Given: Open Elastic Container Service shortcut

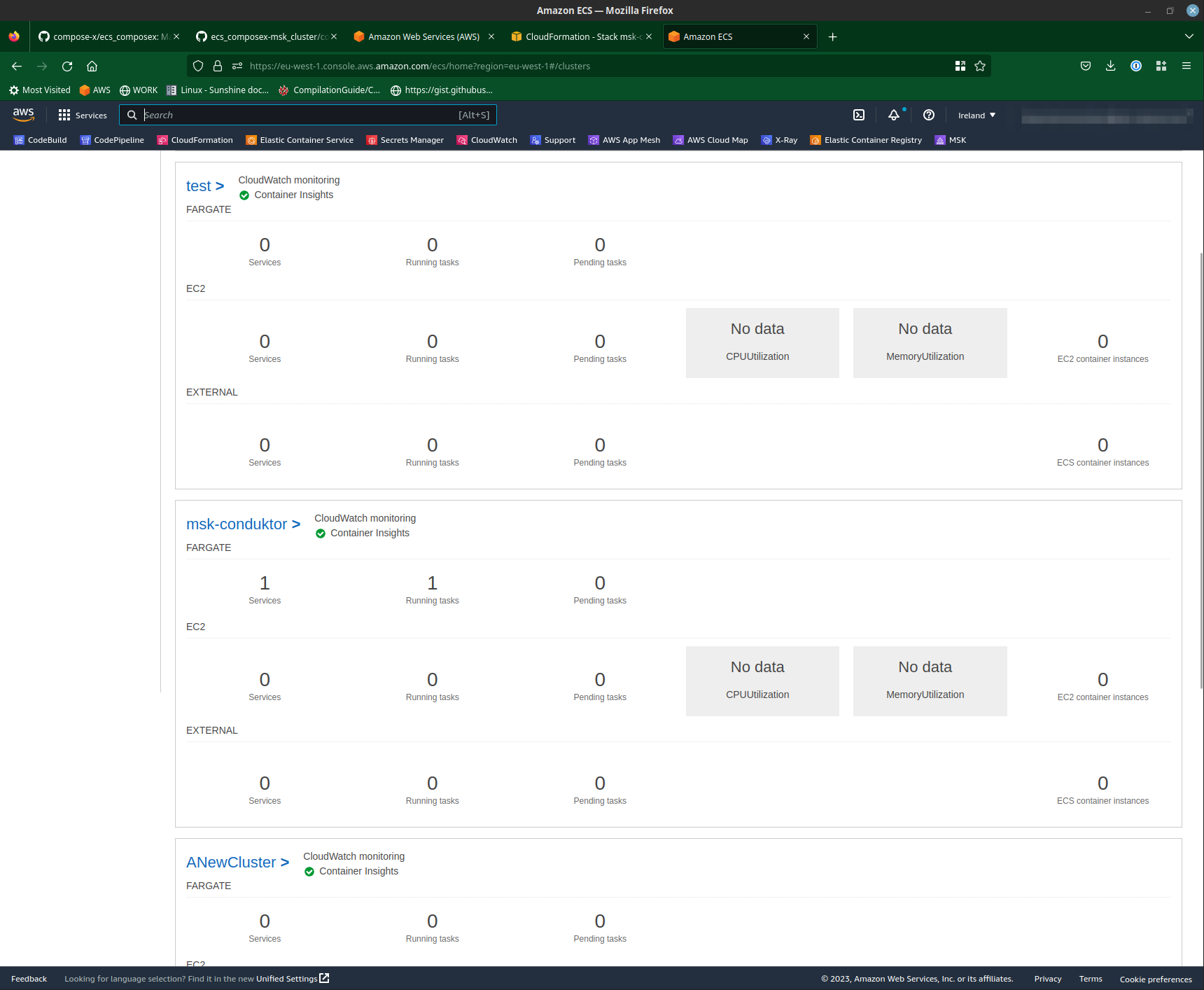Looking at the screenshot, I should click(x=300, y=140).
